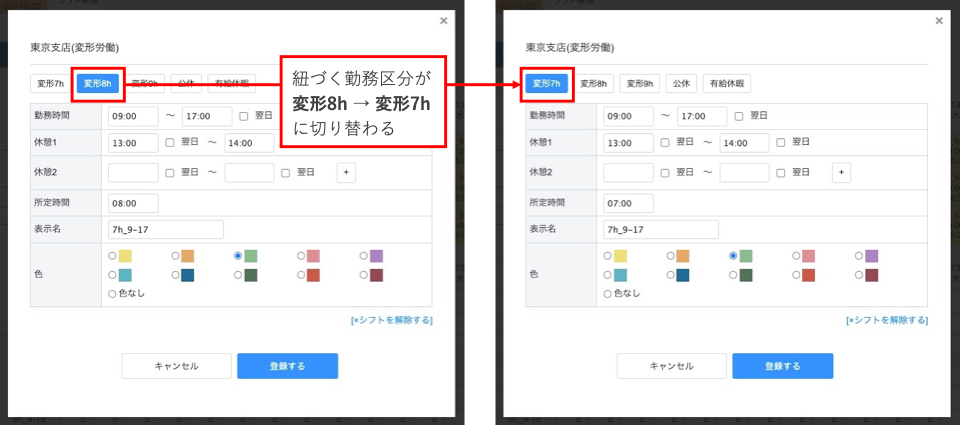The height and width of the screenshot is (425, 960).
Task: Click the シフトを解除する link in right dialog
Action: [x=886, y=320]
